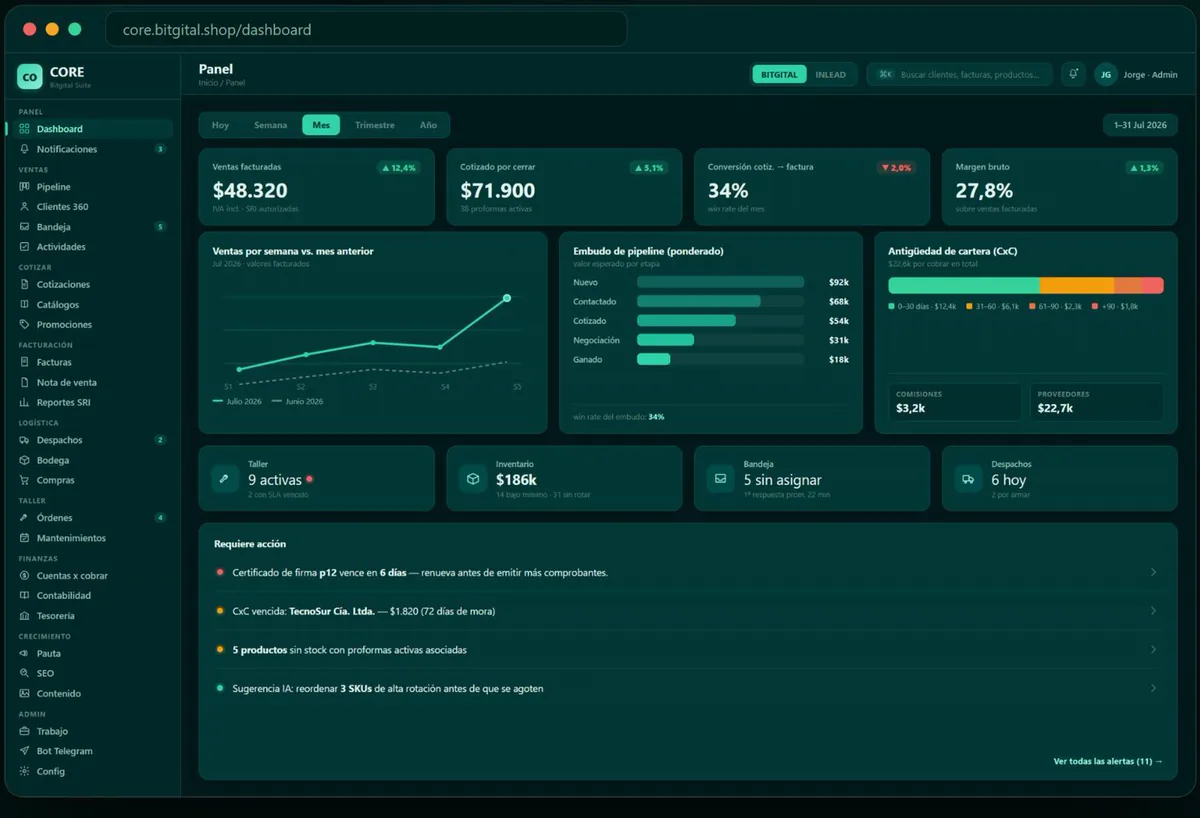Click the Bot Telegram icon
Image resolution: width=1200 pixels, height=818 pixels.
point(25,752)
